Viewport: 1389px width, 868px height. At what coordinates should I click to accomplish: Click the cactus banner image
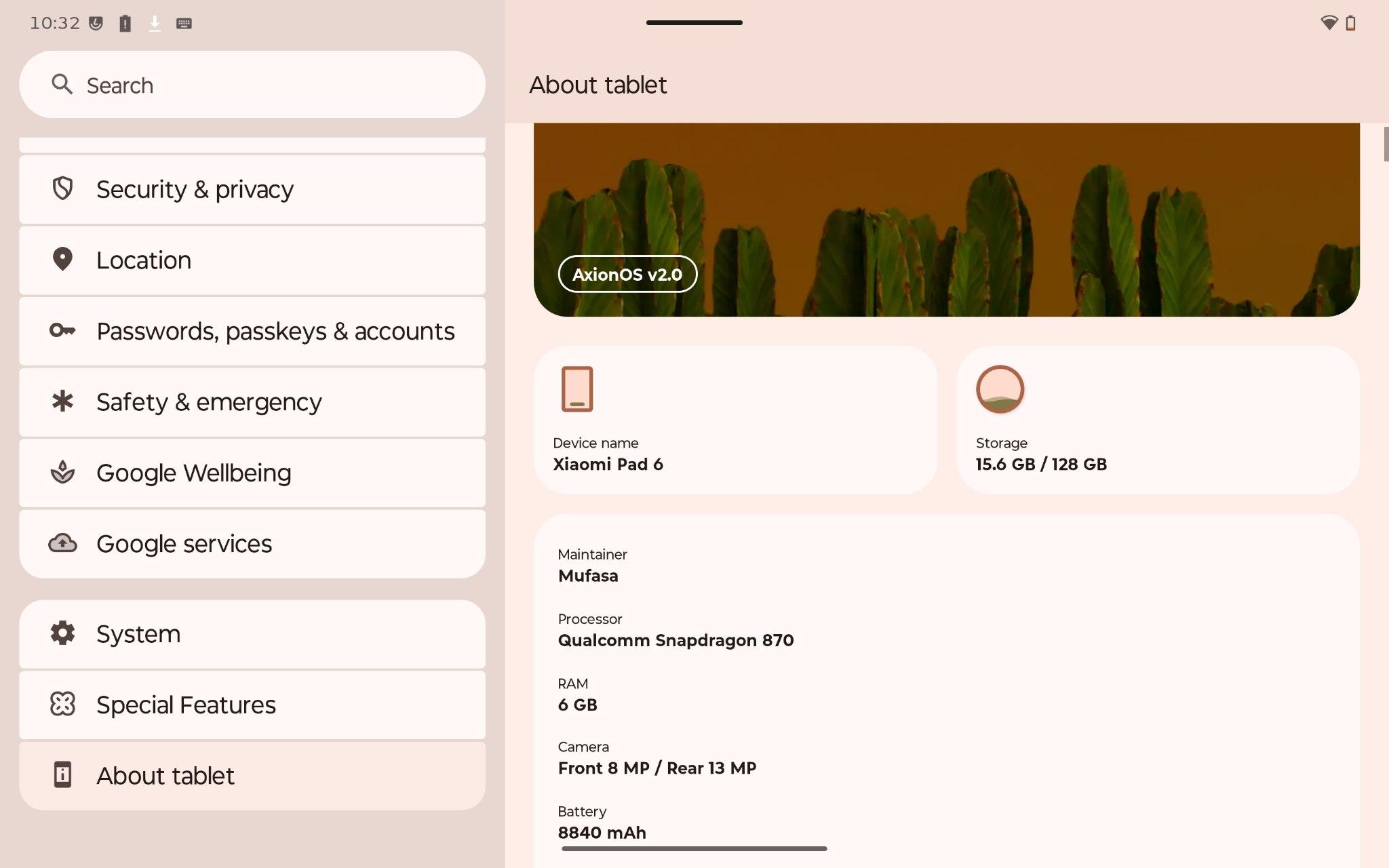pyautogui.click(x=947, y=219)
